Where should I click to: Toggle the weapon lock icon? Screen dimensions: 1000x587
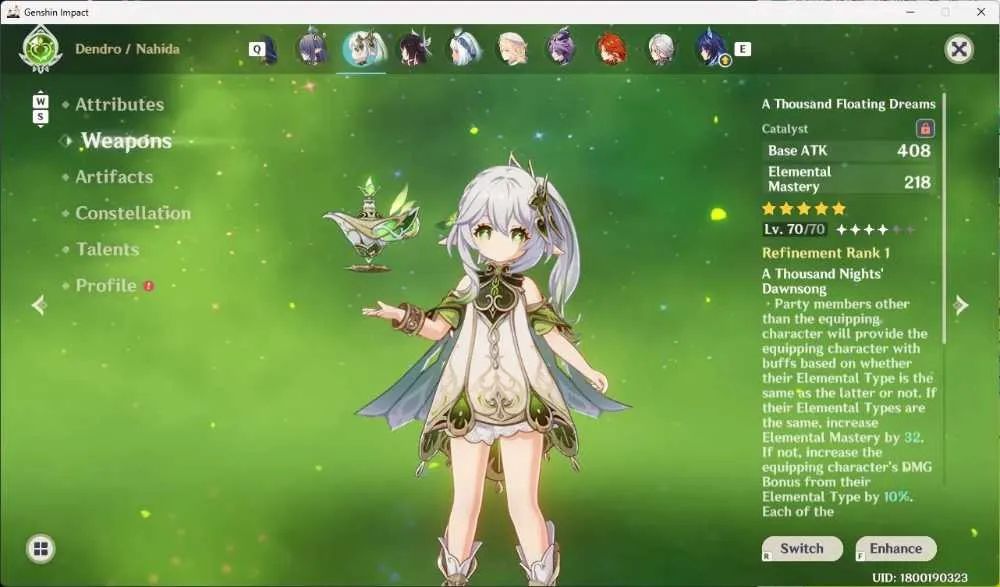pos(925,128)
